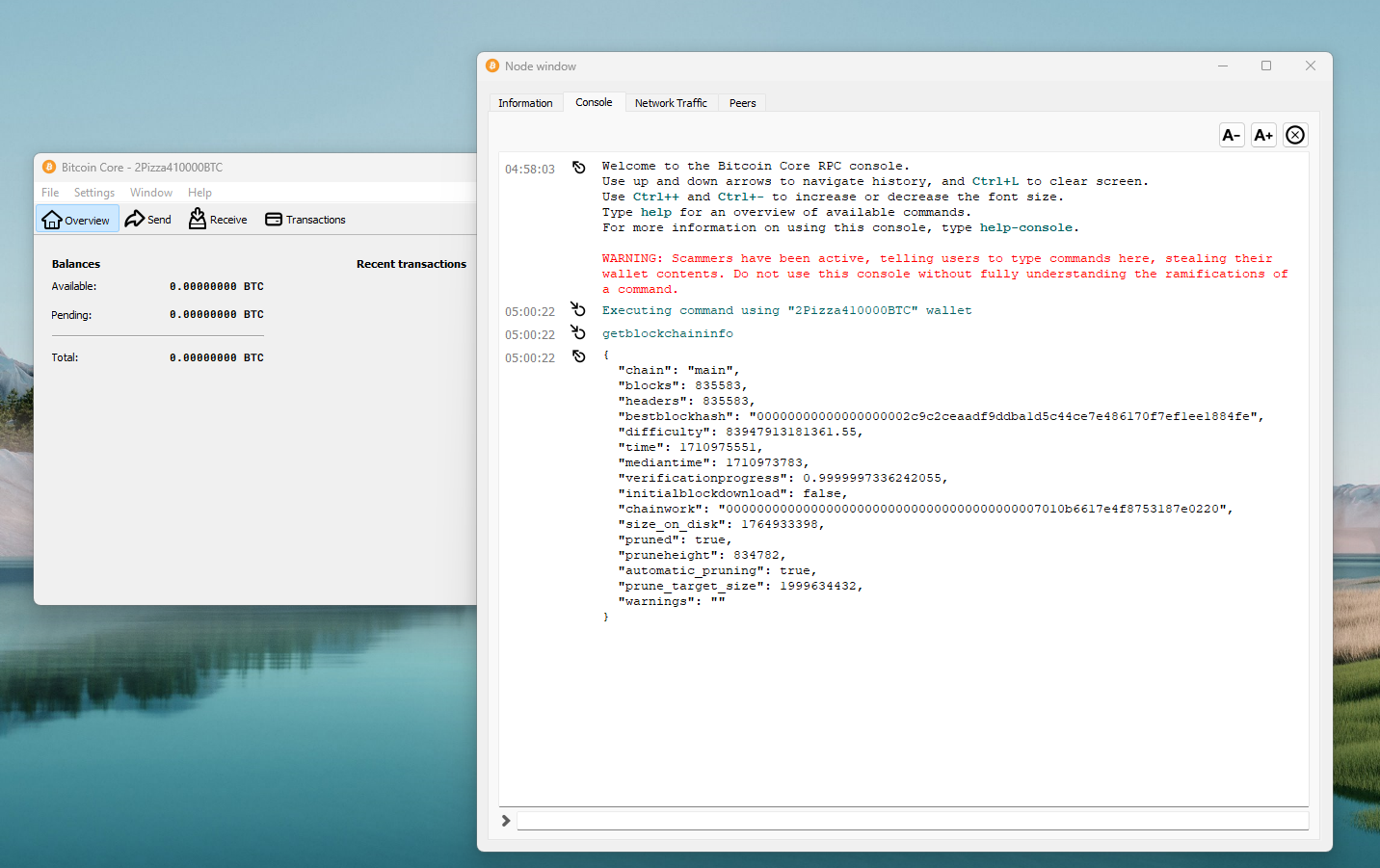Click the "size_on_disk": 1764933398 line
The height and width of the screenshot is (868, 1380).
(721, 524)
